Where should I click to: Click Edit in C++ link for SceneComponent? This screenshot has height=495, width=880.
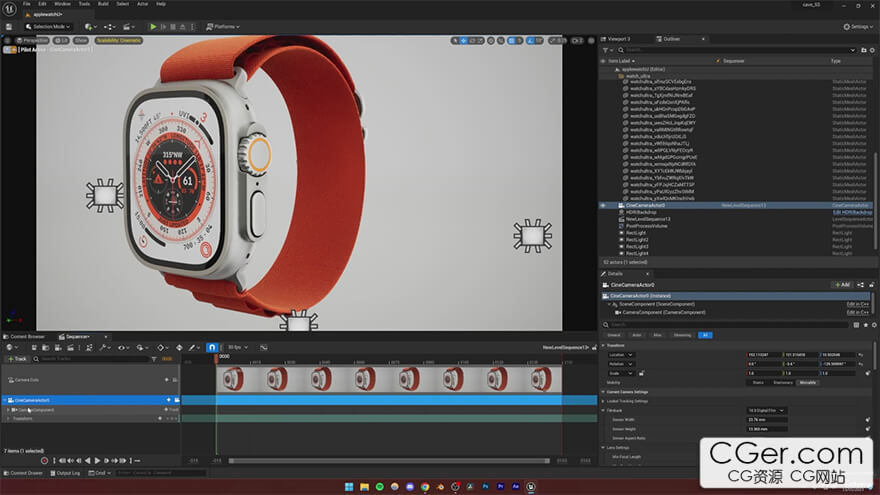(x=858, y=304)
